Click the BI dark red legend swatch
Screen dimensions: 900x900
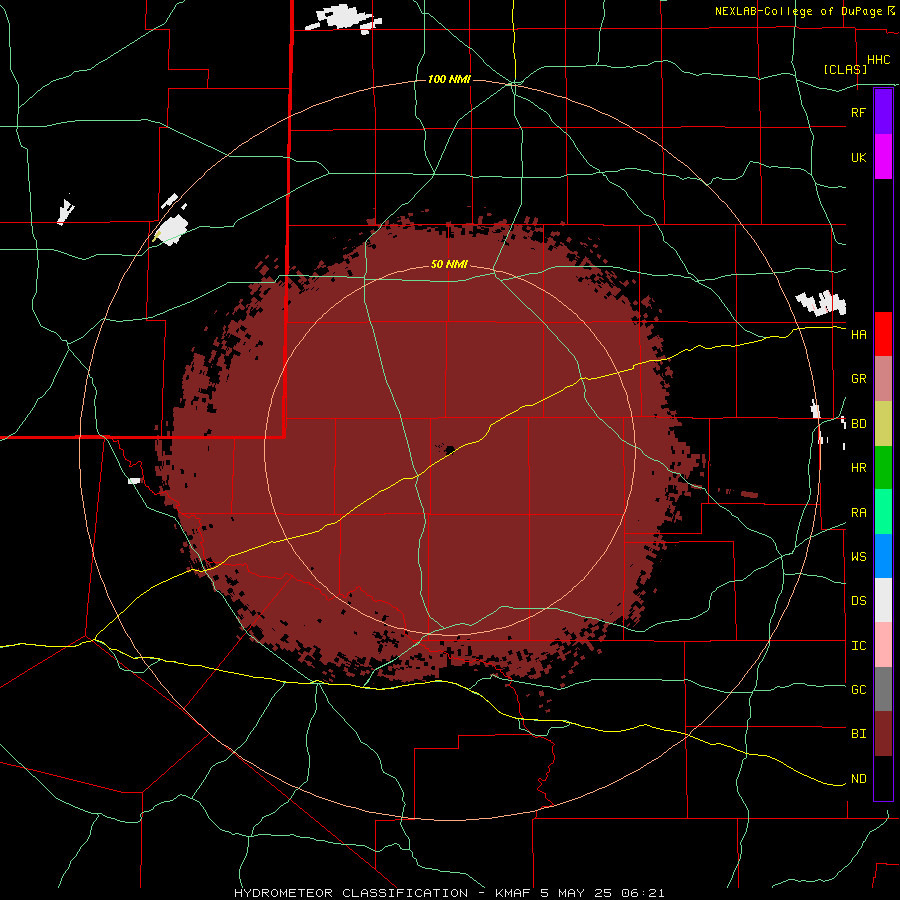tap(883, 734)
